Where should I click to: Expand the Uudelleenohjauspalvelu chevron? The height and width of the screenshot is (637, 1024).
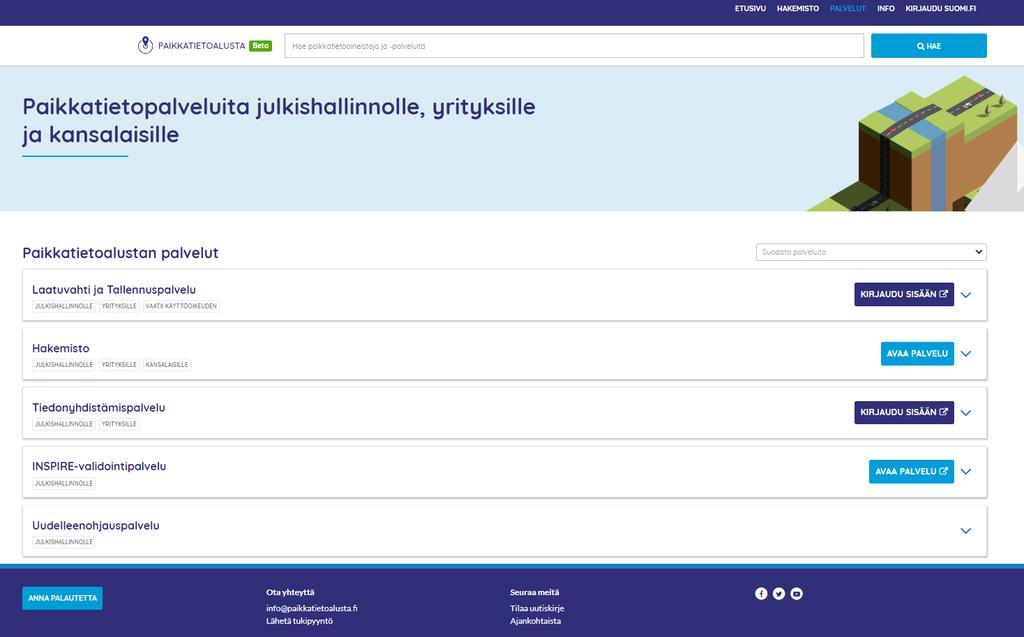click(x=966, y=531)
